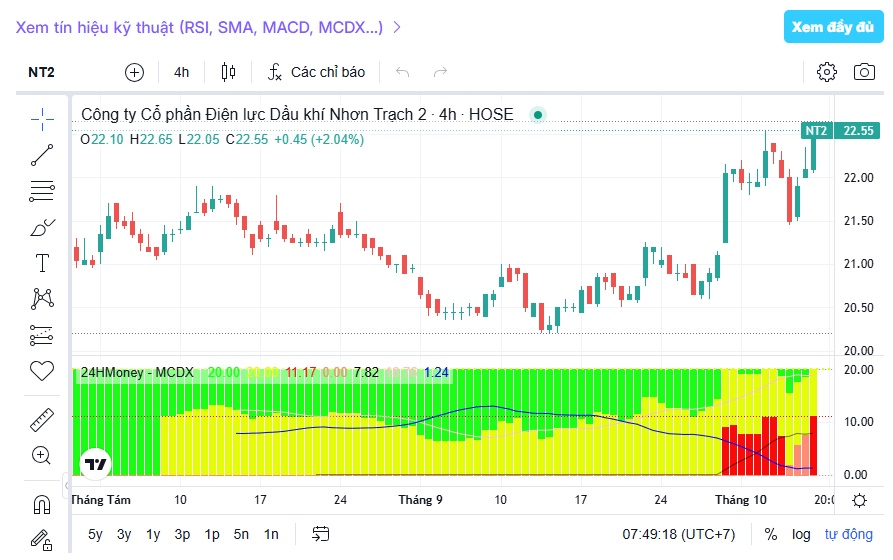Viewport: 893px width, 560px height.
Task: Click the Tháng 10 date label
Action: pyautogui.click(x=741, y=500)
